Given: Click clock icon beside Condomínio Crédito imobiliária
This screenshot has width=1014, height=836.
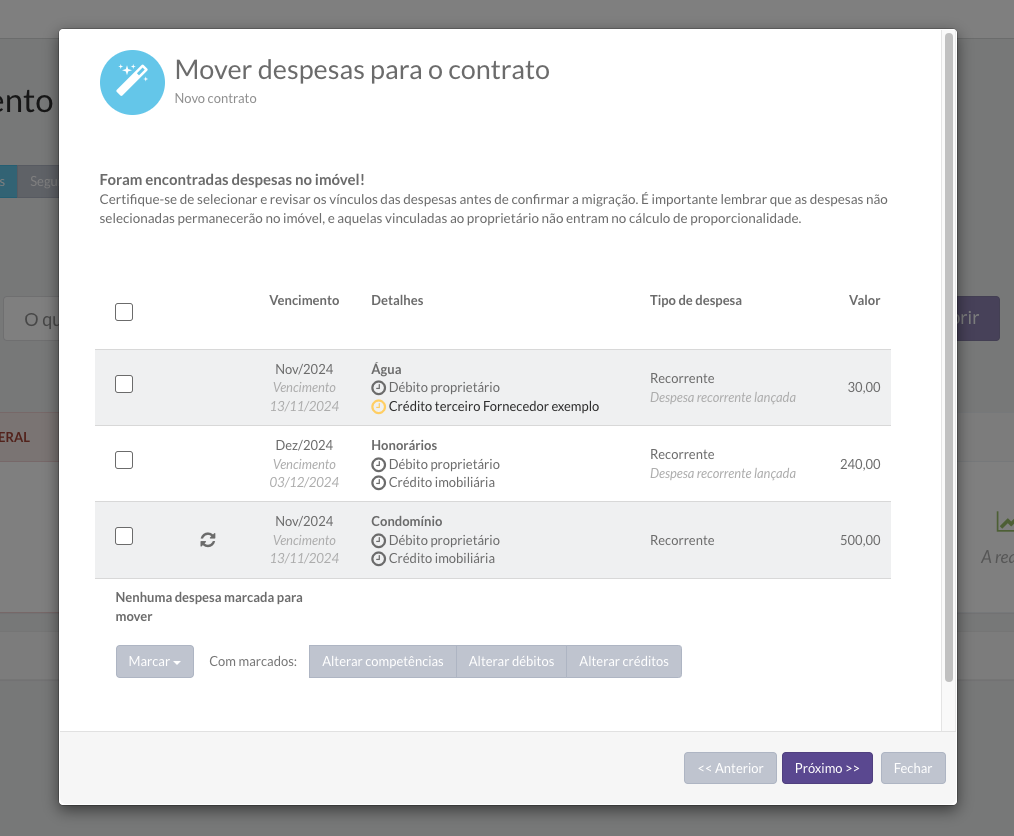Looking at the screenshot, I should (378, 559).
